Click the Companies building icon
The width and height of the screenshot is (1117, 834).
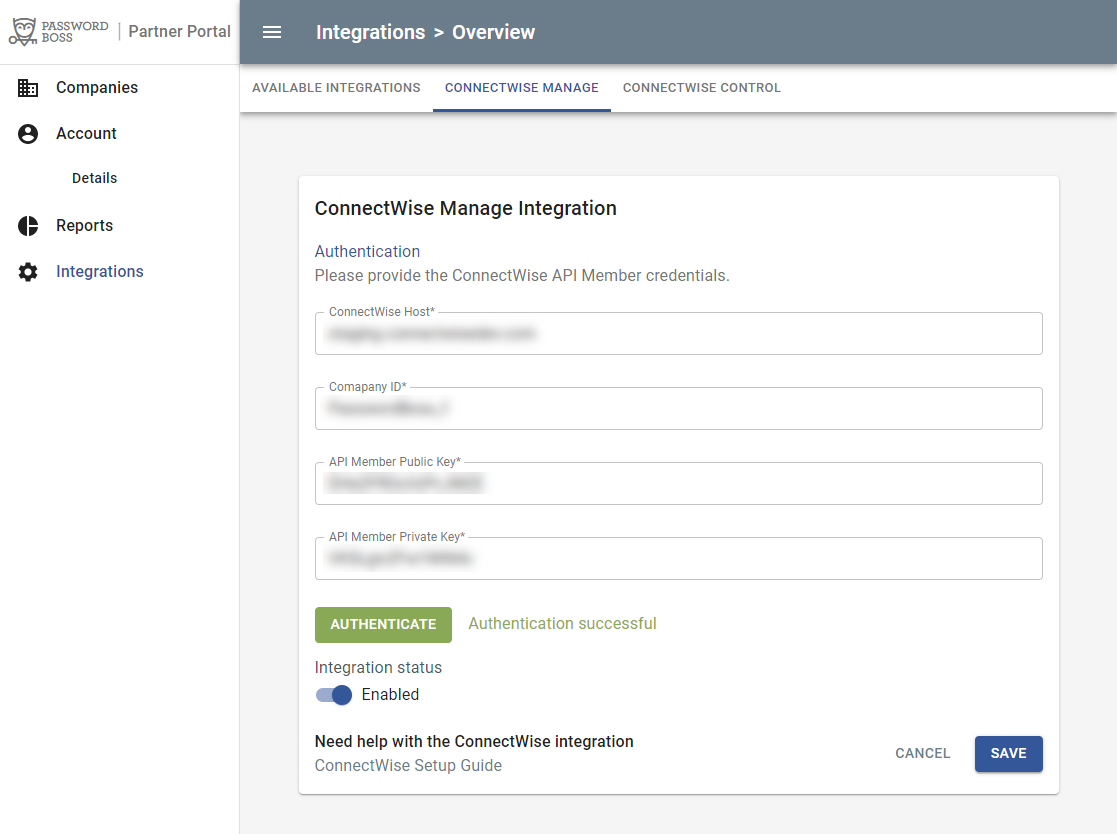28,88
